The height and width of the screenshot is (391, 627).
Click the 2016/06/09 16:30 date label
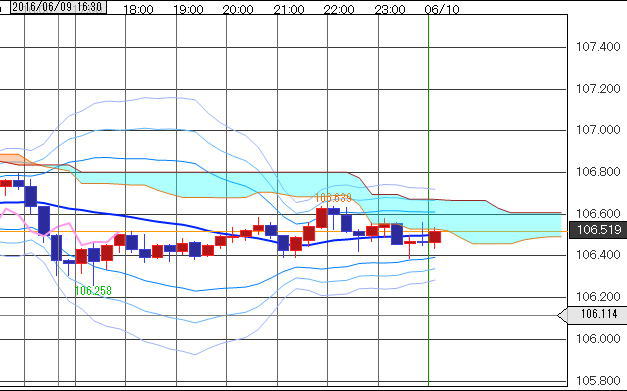[x=58, y=7]
